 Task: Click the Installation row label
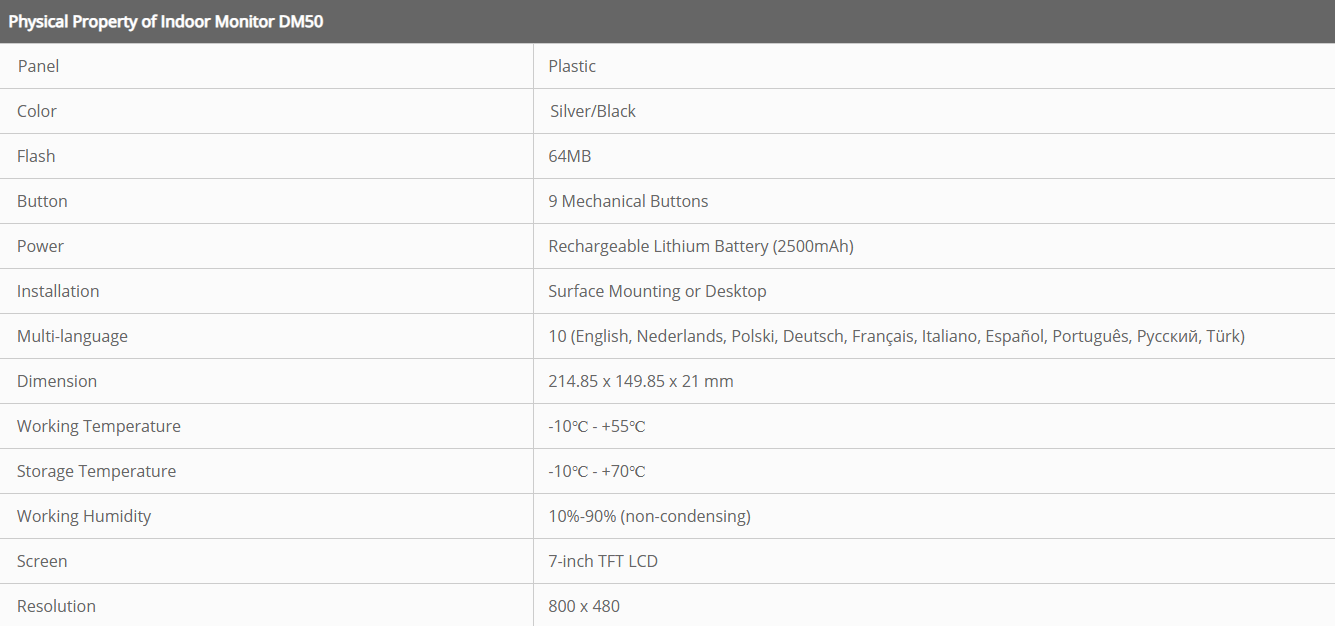pos(58,291)
